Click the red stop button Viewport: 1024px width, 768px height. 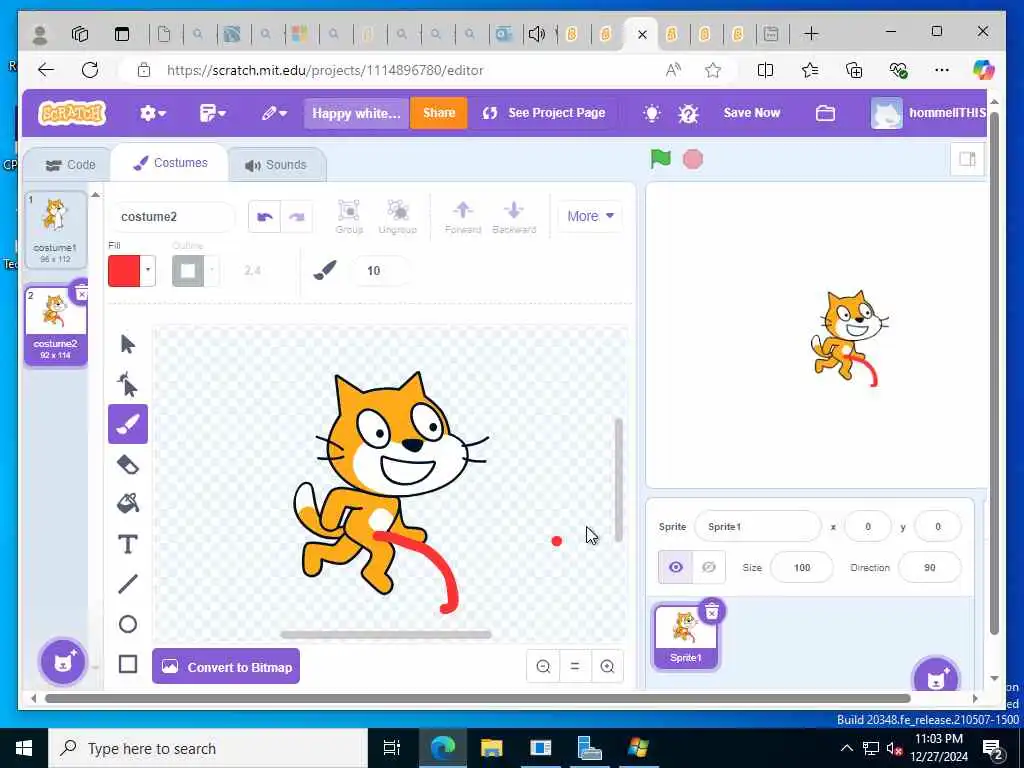[693, 159]
